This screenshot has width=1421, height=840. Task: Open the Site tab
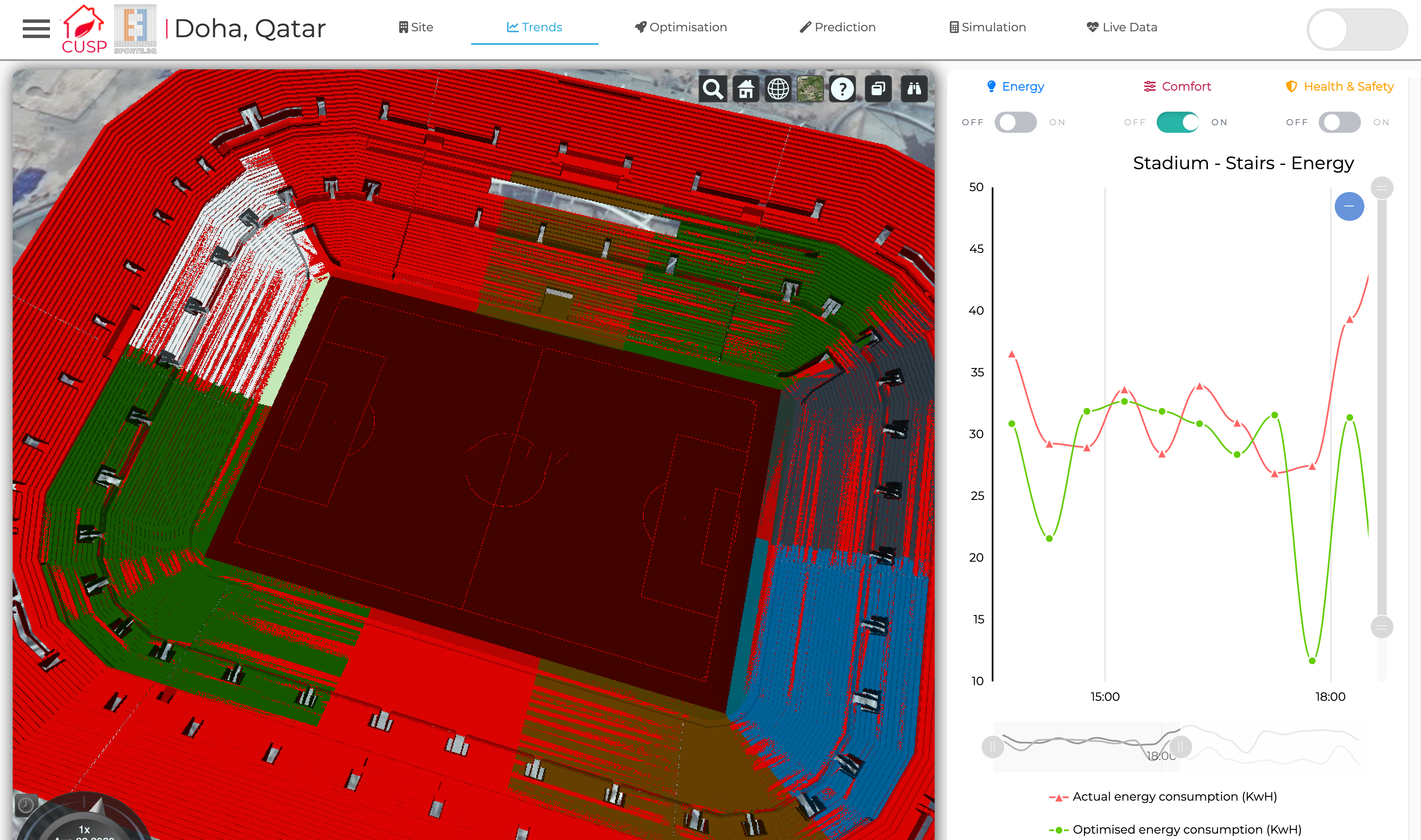click(416, 27)
